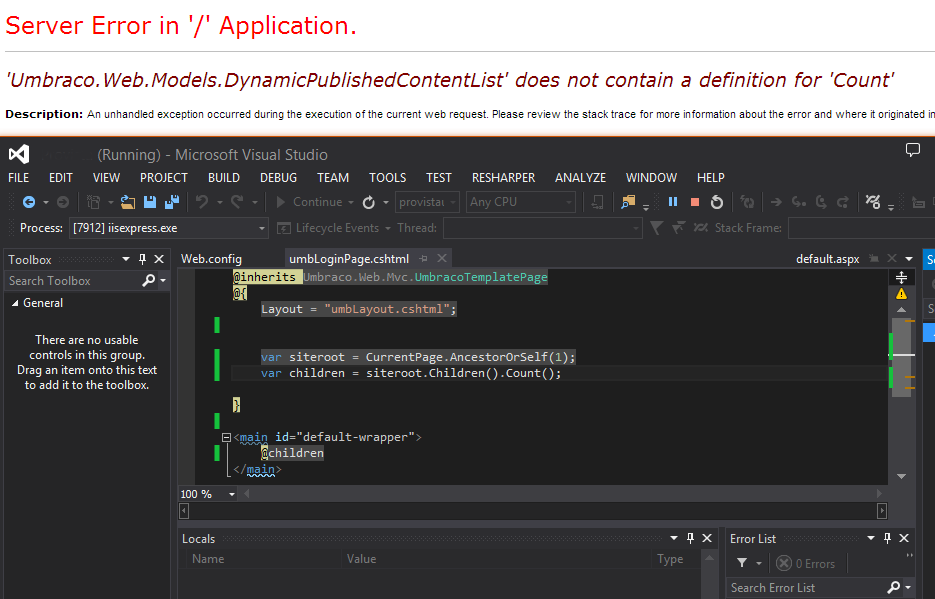Screen dimensions: 935x599
Task: Open the FILE menu
Action: point(18,178)
